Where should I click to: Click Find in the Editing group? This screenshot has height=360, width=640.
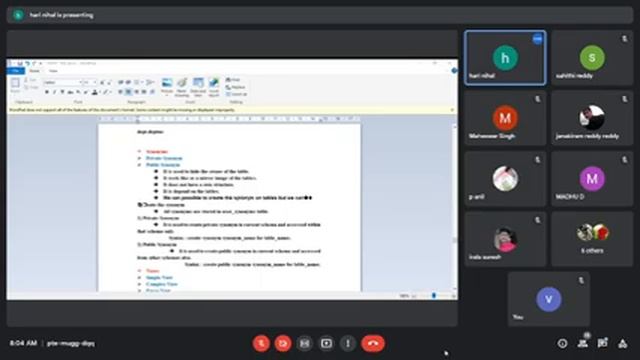coord(233,80)
